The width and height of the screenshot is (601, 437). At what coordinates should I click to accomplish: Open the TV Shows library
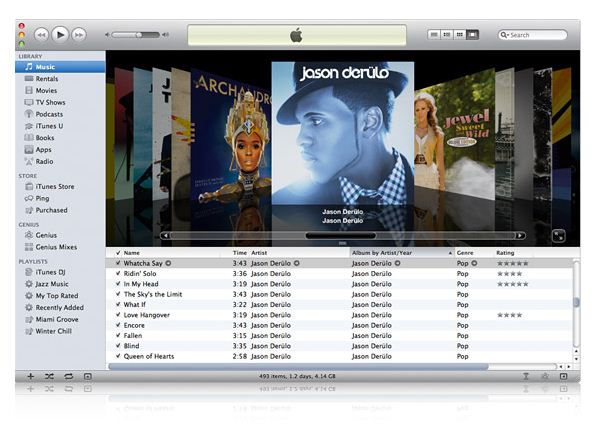60,102
